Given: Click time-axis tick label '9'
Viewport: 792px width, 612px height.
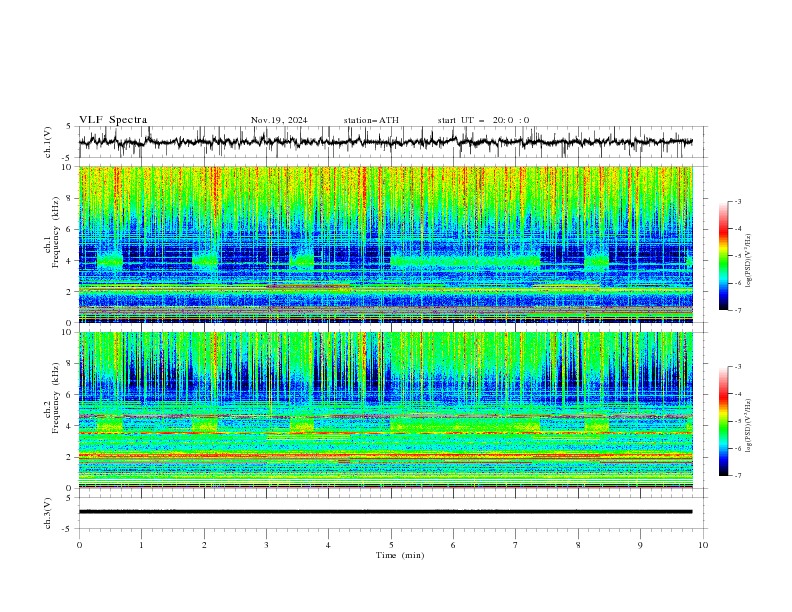Looking at the screenshot, I should point(640,545).
